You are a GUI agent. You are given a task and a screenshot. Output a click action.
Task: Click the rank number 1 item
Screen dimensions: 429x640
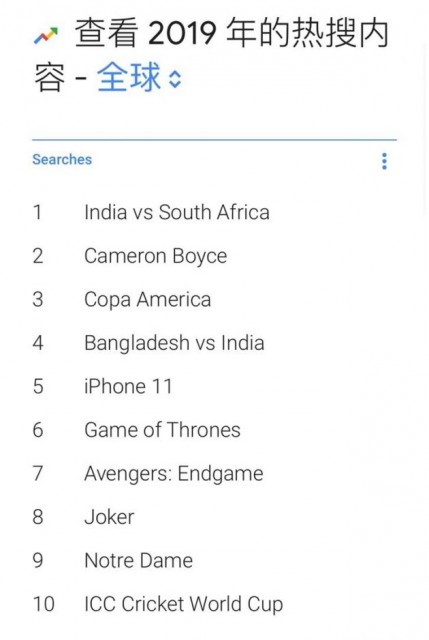38,212
